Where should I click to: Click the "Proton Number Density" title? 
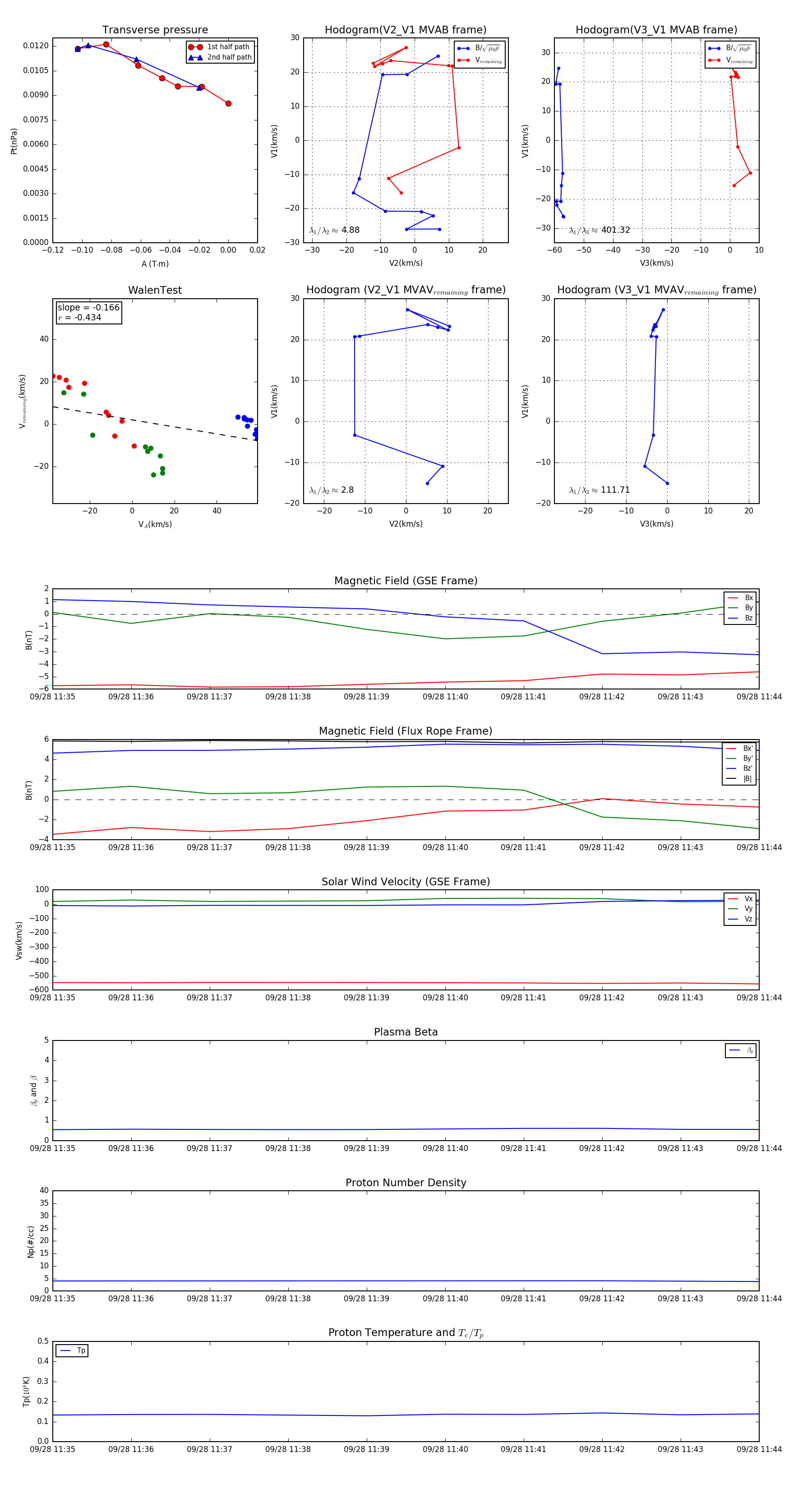point(406,1183)
